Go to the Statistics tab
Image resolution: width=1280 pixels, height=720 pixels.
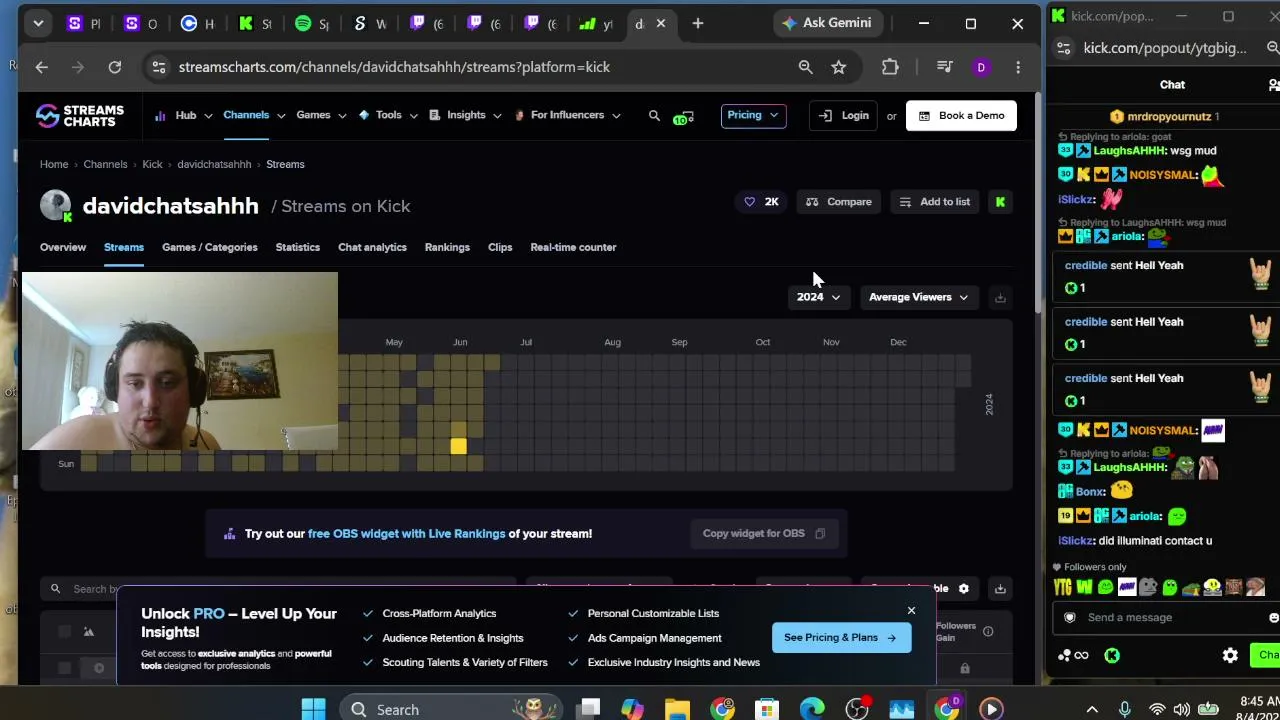tap(298, 247)
